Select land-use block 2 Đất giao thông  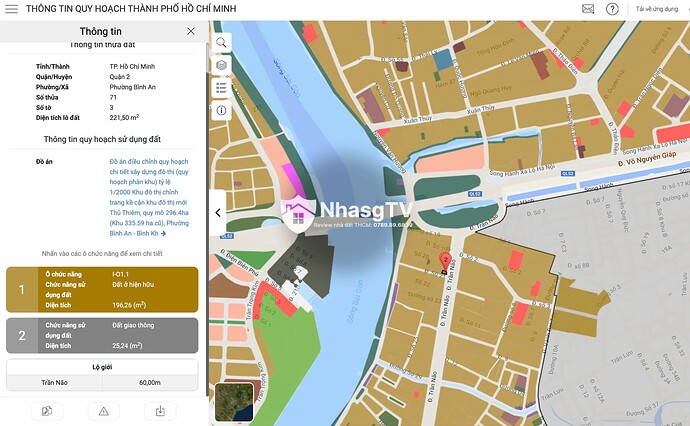click(x=103, y=335)
